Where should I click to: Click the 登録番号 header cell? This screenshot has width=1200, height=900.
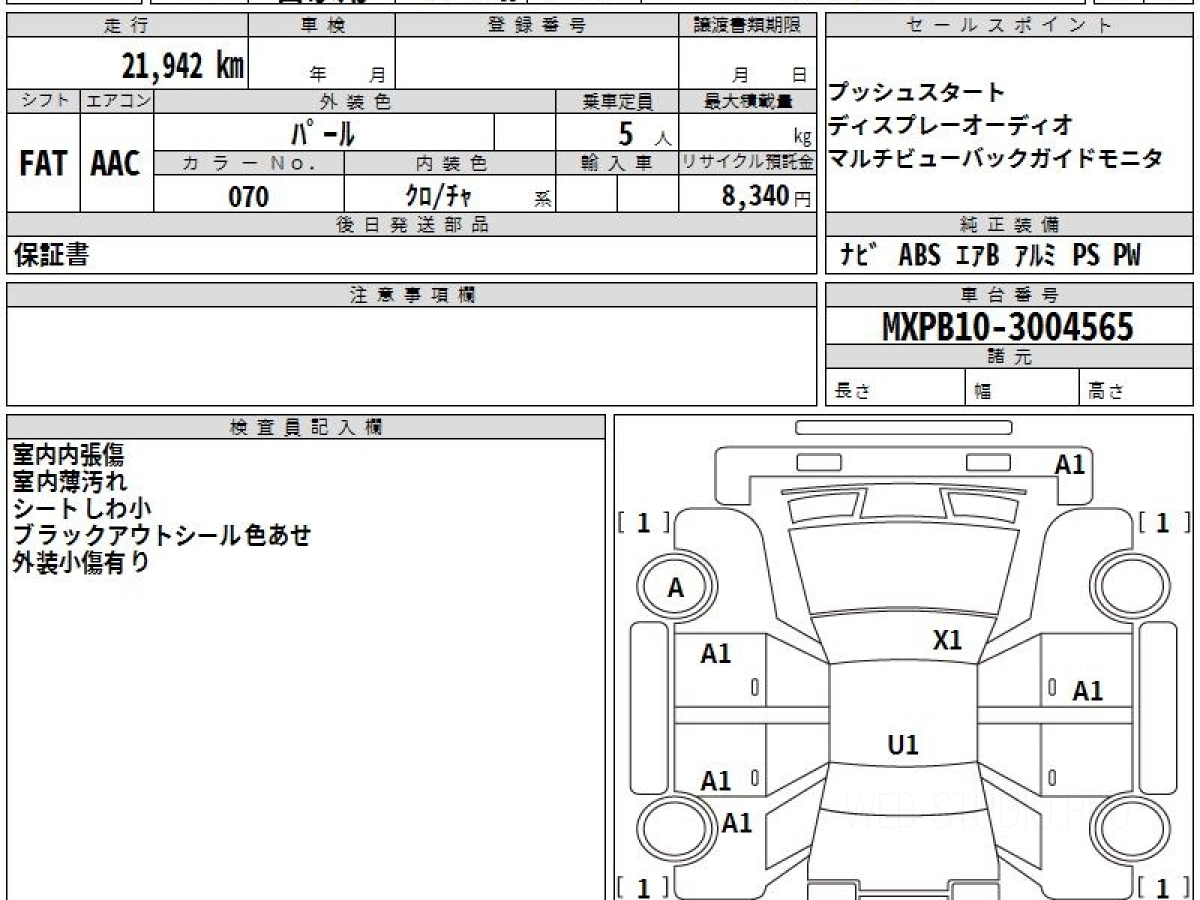coord(537,26)
